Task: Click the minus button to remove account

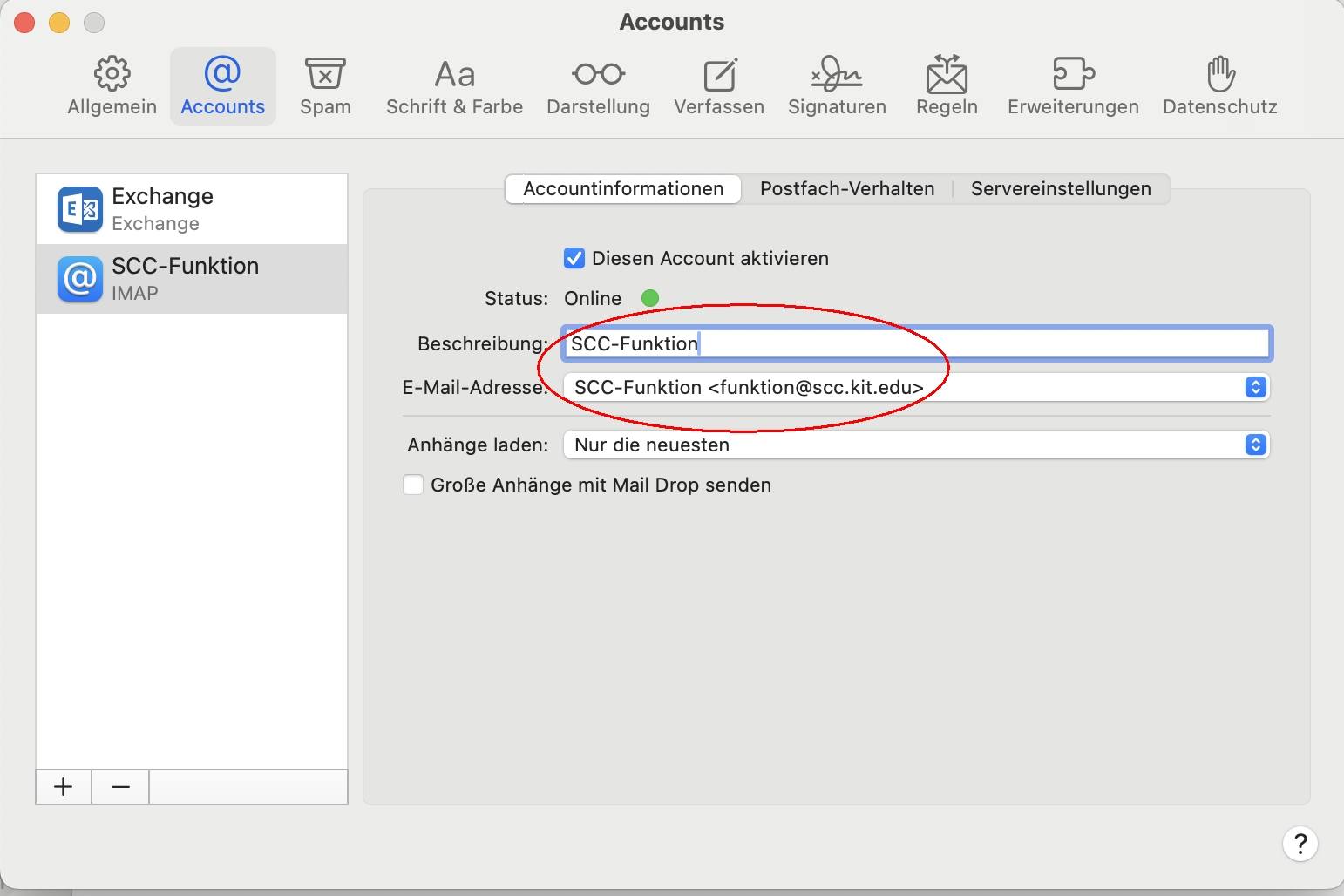Action: (x=121, y=787)
